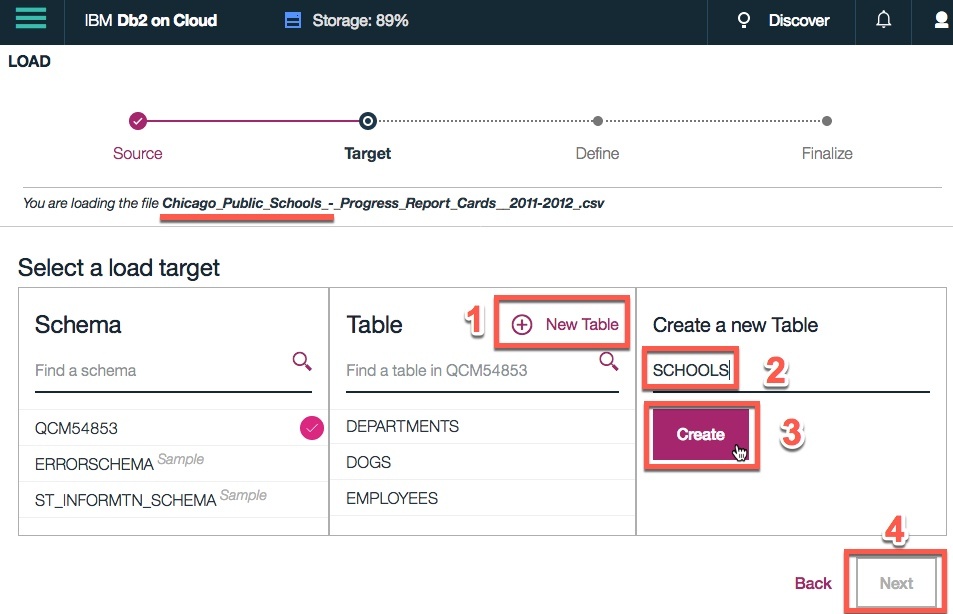Jump to the Finalize step
Image resolution: width=953 pixels, height=614 pixels.
827,122
